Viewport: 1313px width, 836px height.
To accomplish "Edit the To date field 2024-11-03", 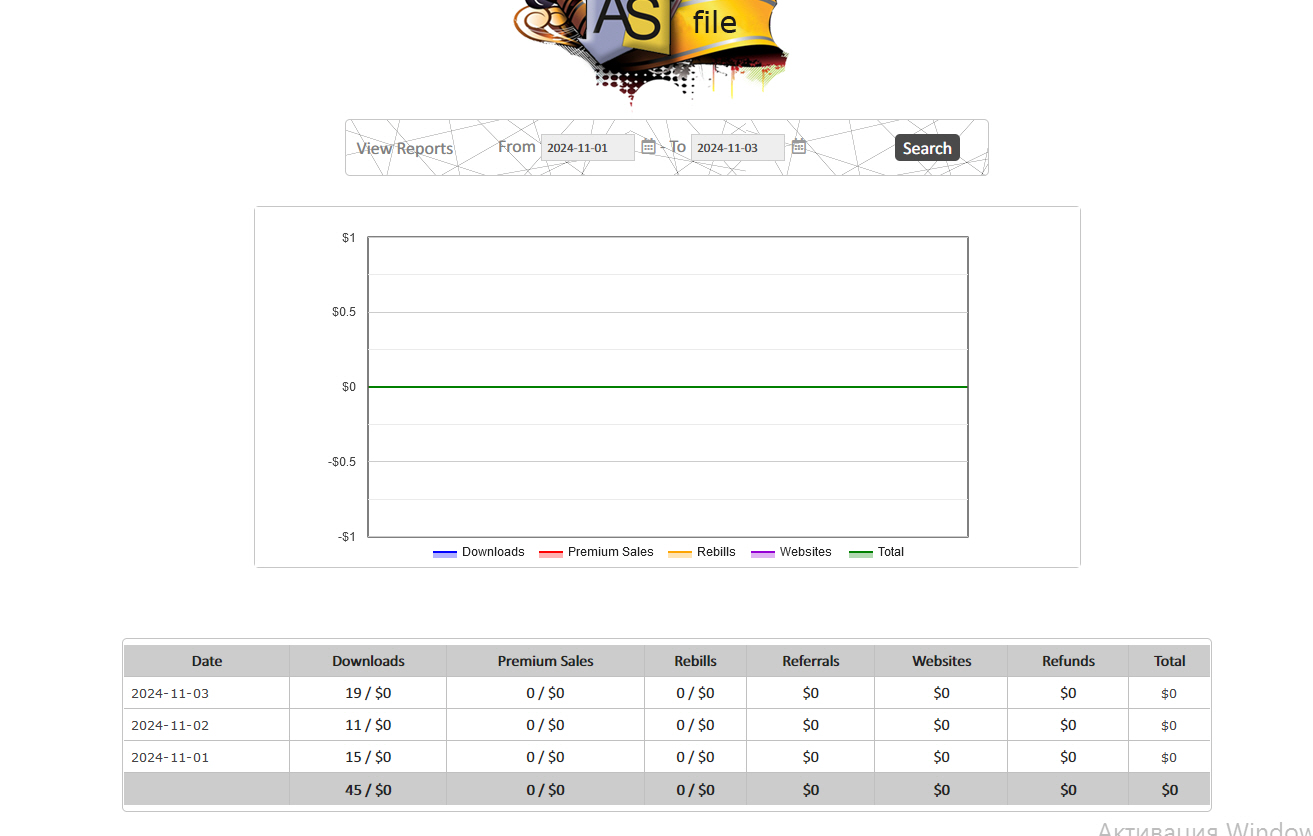I will tap(738, 148).
